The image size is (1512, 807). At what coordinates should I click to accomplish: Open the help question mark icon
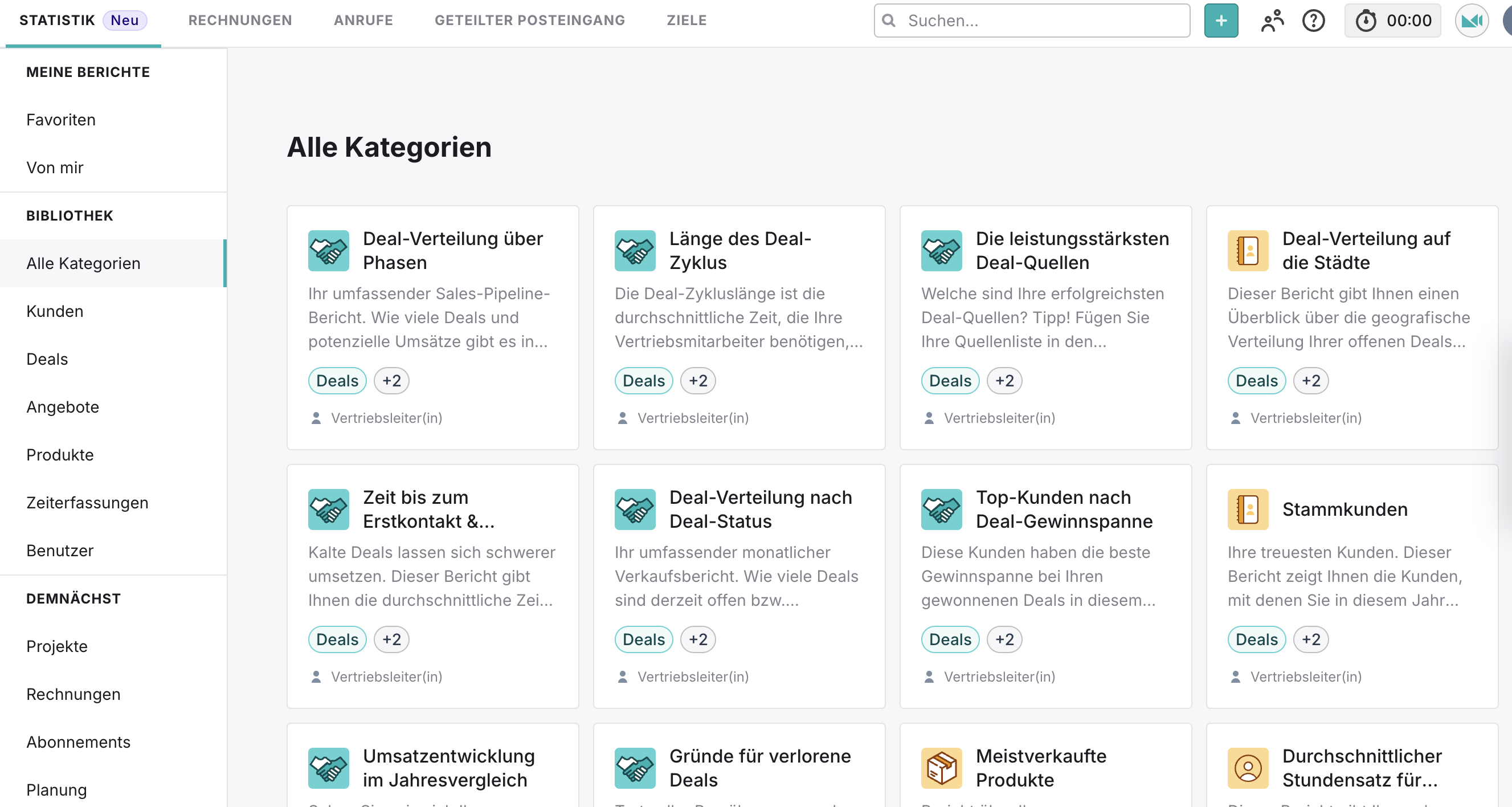point(1313,21)
